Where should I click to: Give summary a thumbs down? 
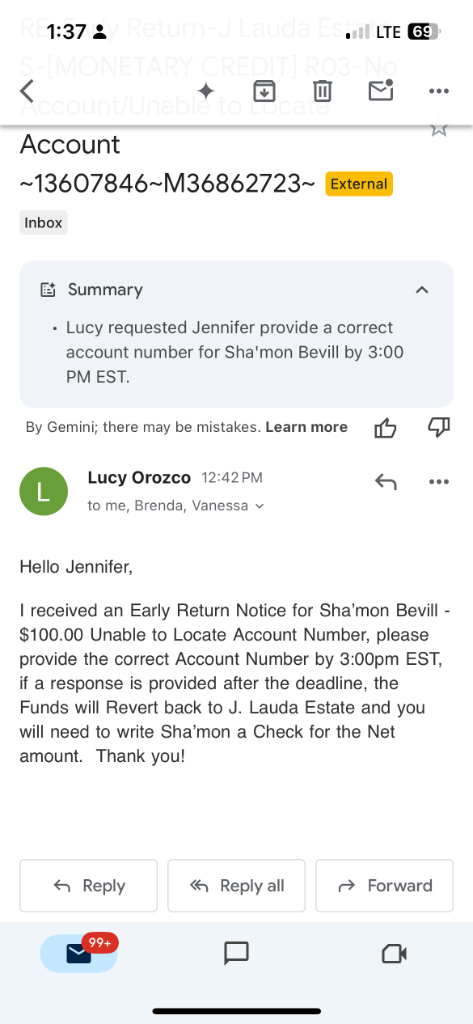(439, 428)
